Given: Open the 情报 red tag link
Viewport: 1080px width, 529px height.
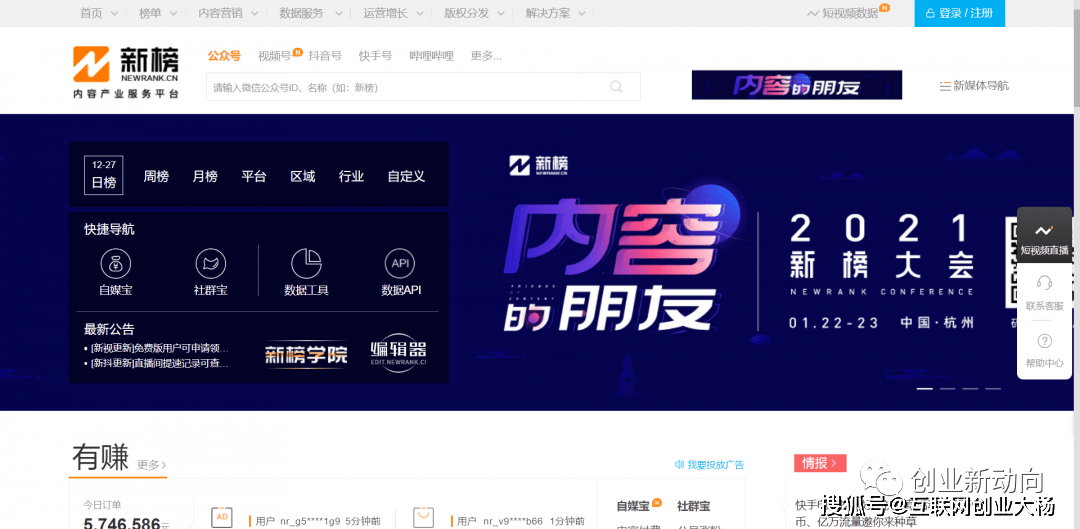Looking at the screenshot, I should 820,463.
